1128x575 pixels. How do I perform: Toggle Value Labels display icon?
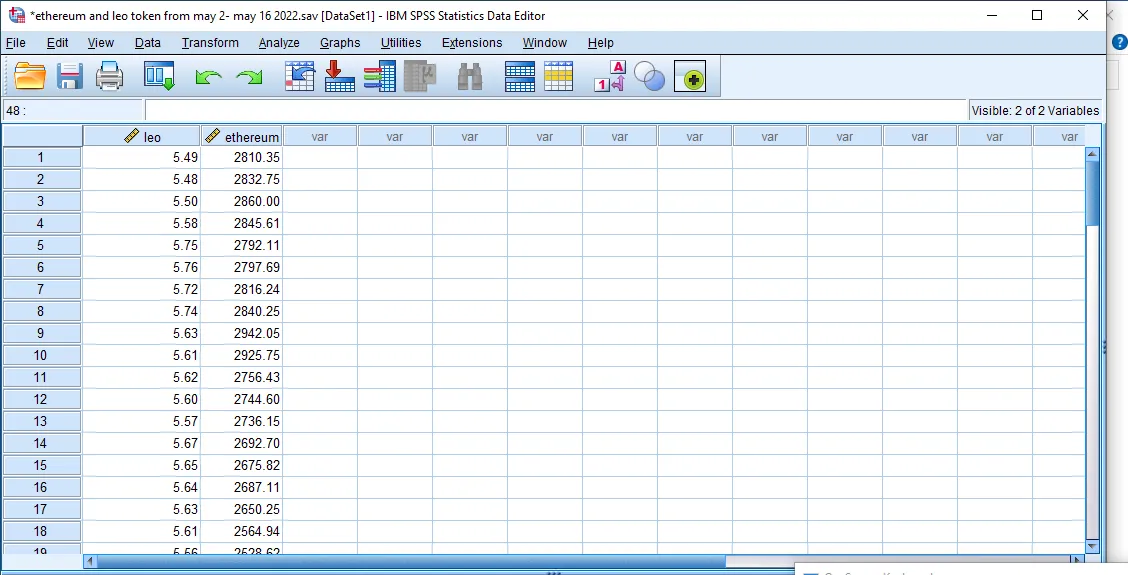pyautogui.click(x=610, y=76)
